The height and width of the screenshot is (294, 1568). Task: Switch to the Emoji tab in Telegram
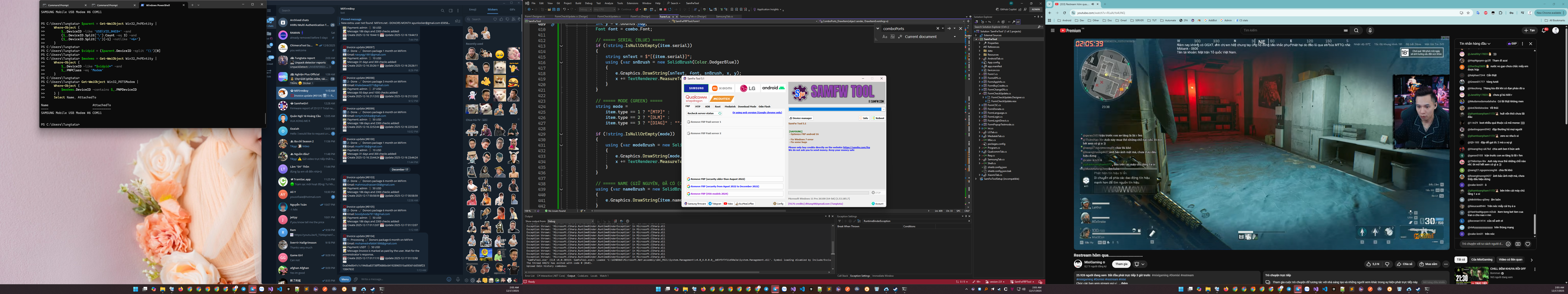coord(473,10)
